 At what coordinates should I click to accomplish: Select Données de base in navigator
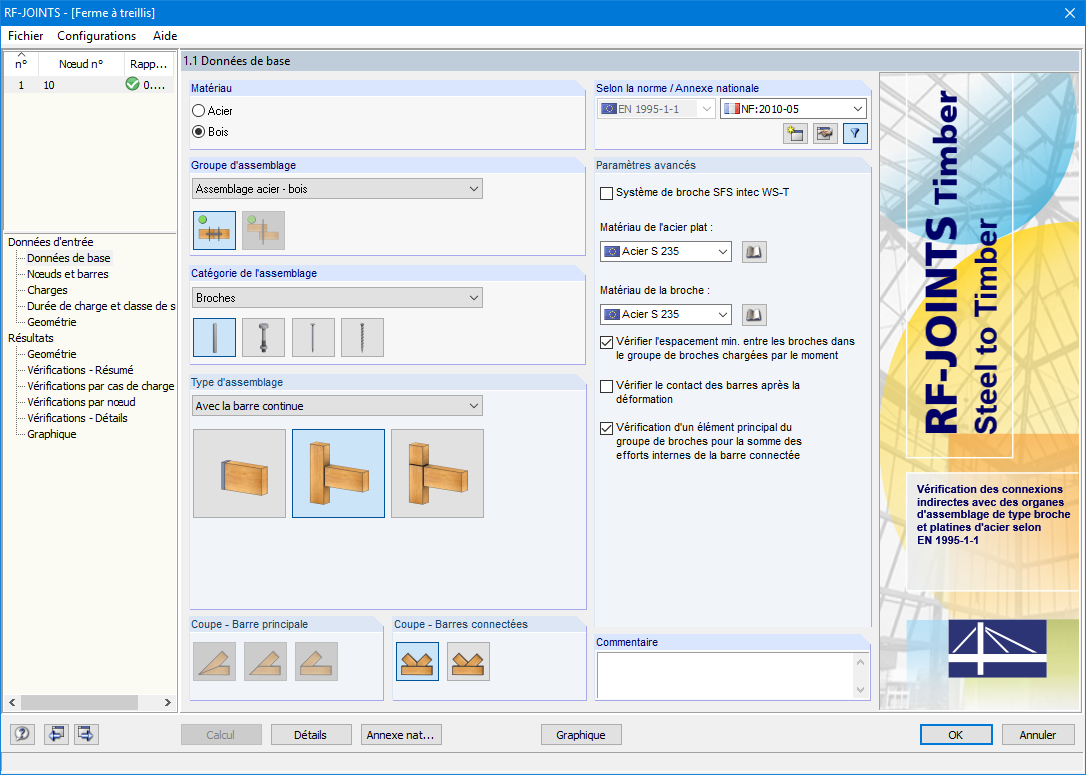69,258
